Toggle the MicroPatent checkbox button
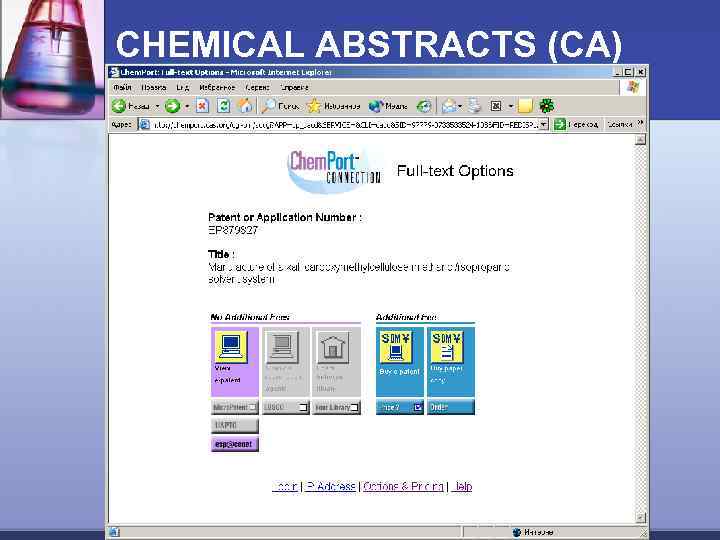720x540 pixels. tap(253, 407)
